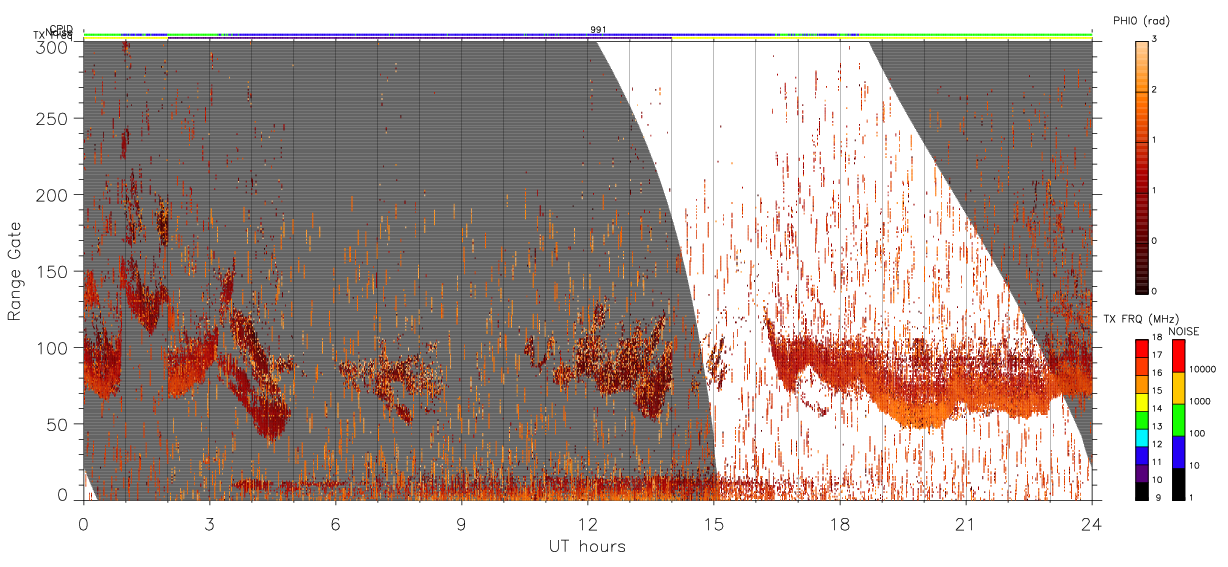Click the cyan 12-13 MHz TX FRQ swatch
The height and width of the screenshot is (567, 1228).
pos(1141,438)
